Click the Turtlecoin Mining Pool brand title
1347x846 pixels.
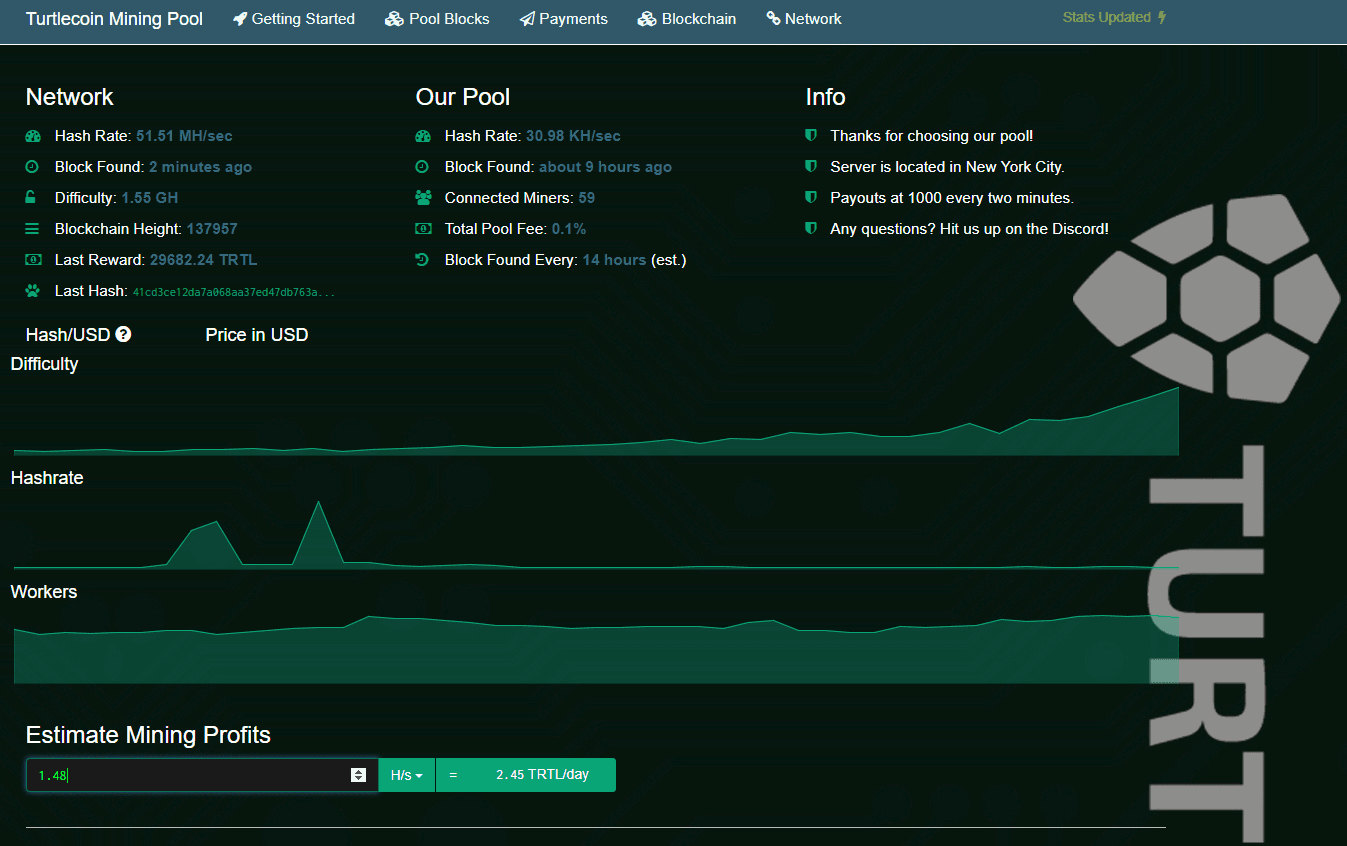click(x=114, y=19)
